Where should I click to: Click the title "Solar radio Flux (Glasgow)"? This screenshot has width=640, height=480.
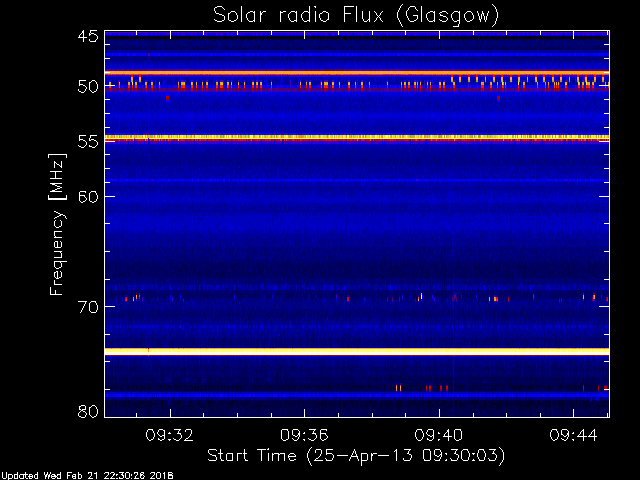[356, 16]
